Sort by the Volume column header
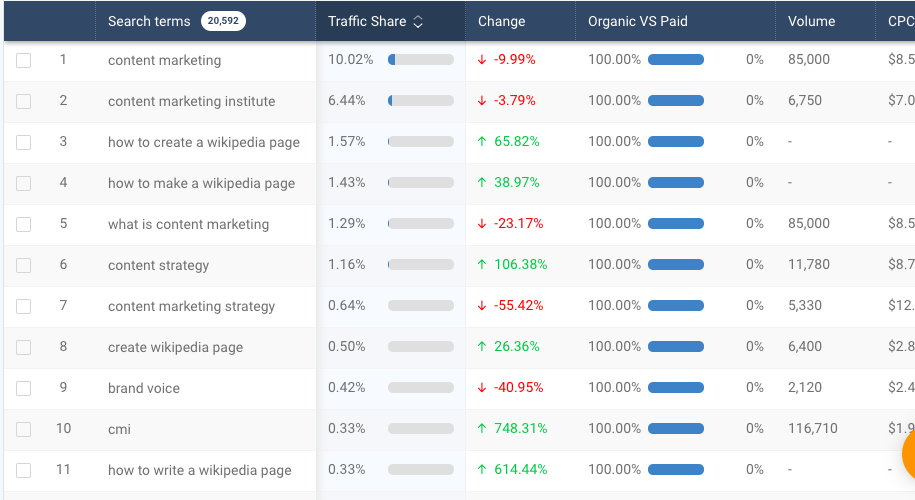 pos(811,22)
